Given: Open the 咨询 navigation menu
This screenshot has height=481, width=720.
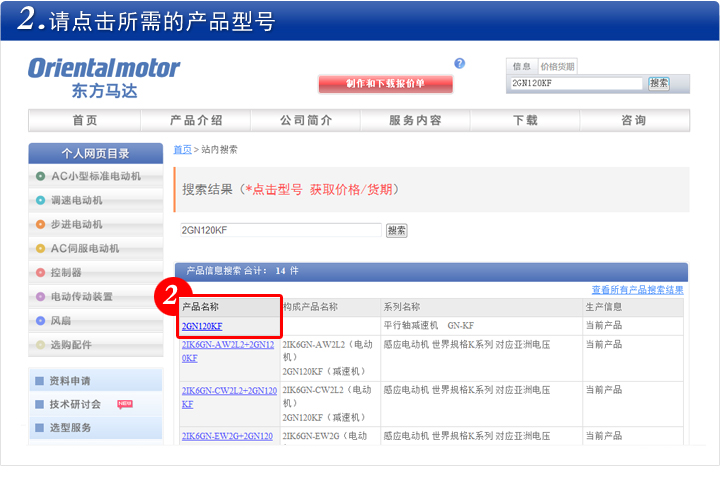Looking at the screenshot, I should (x=634, y=120).
